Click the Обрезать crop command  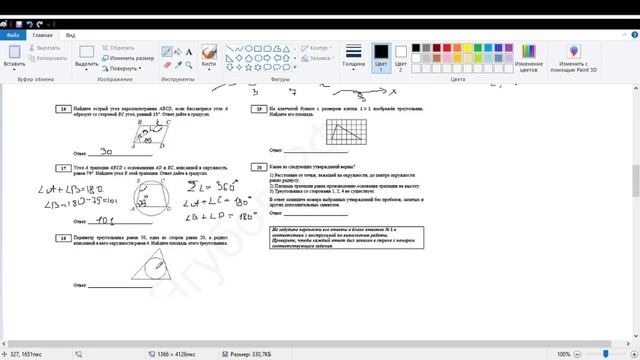[118, 48]
